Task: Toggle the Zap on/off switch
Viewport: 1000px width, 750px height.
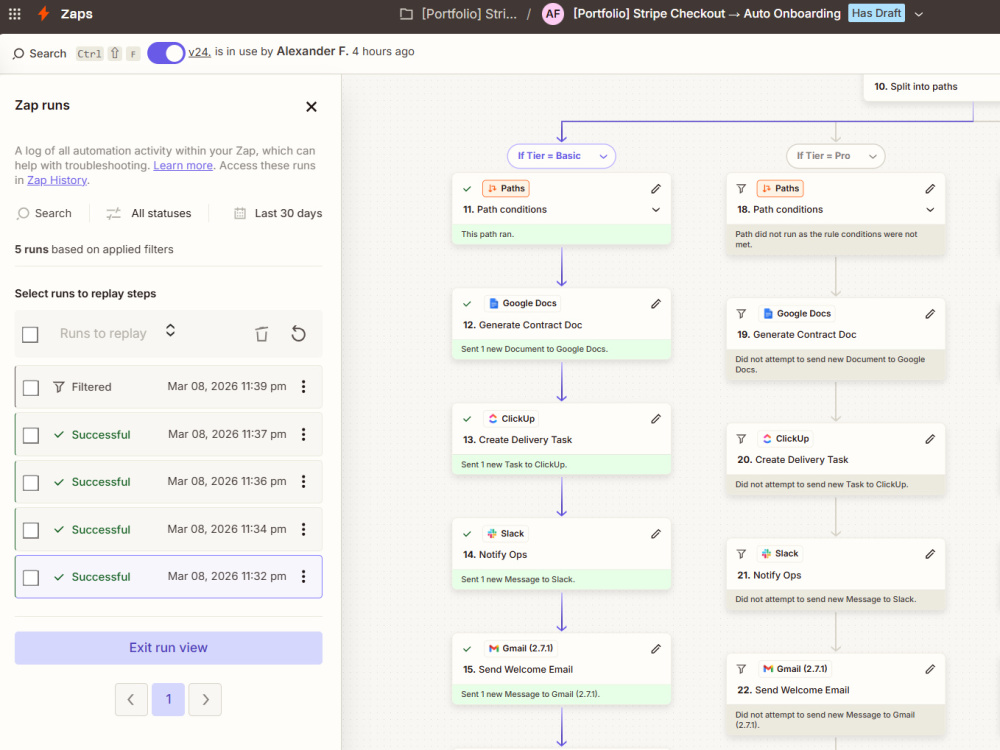Action: (x=166, y=53)
